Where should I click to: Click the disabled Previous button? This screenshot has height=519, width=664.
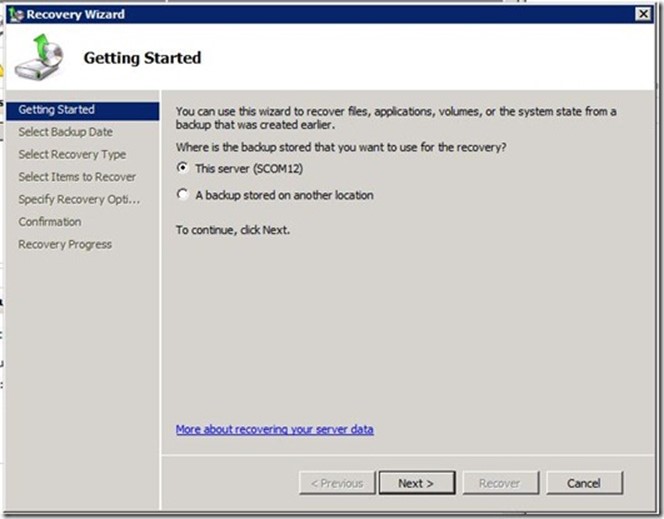tap(337, 483)
